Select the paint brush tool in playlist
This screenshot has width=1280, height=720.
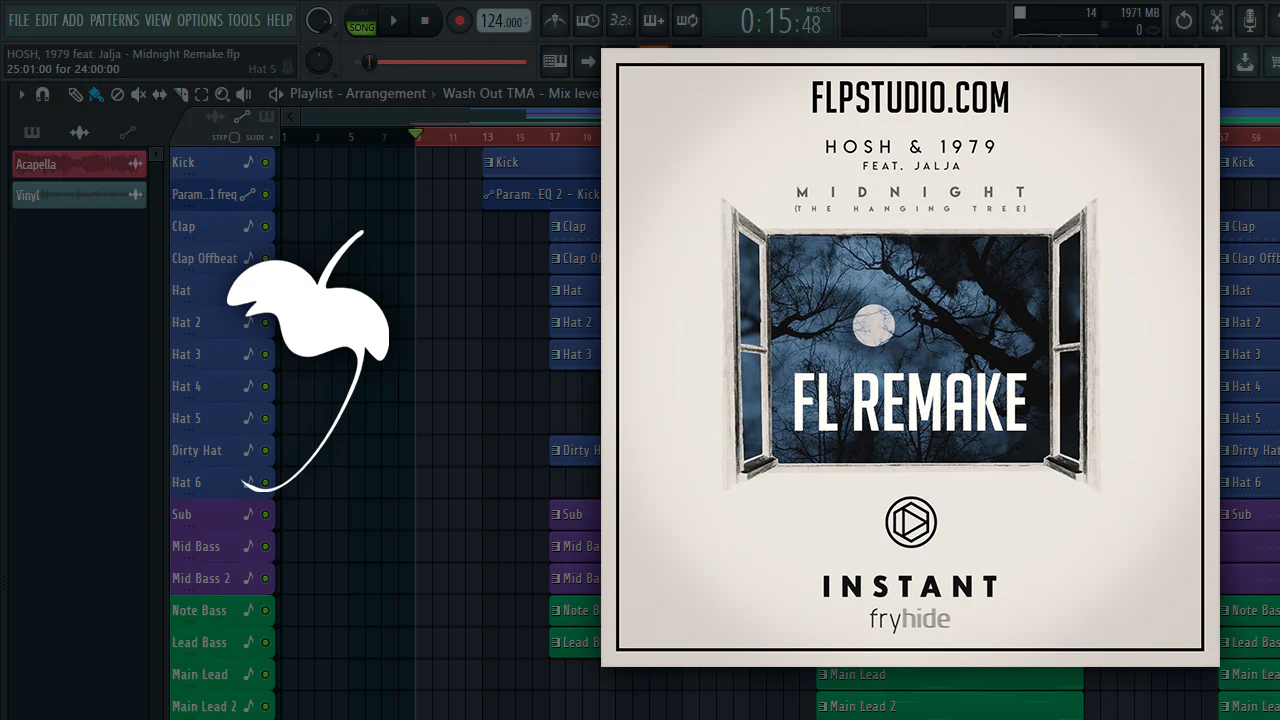(x=96, y=94)
